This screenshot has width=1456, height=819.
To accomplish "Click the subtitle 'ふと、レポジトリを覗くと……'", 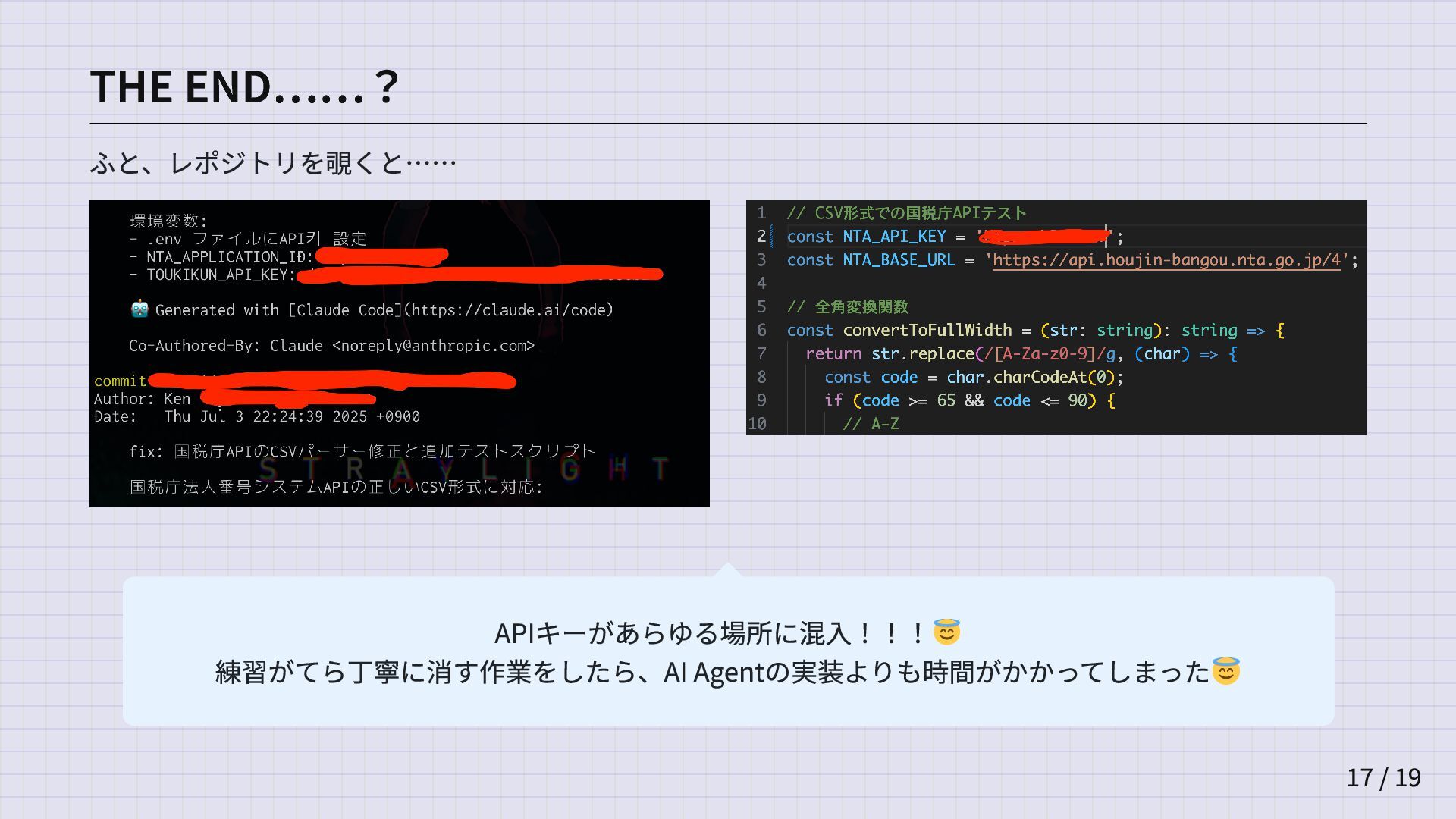I will click(273, 162).
